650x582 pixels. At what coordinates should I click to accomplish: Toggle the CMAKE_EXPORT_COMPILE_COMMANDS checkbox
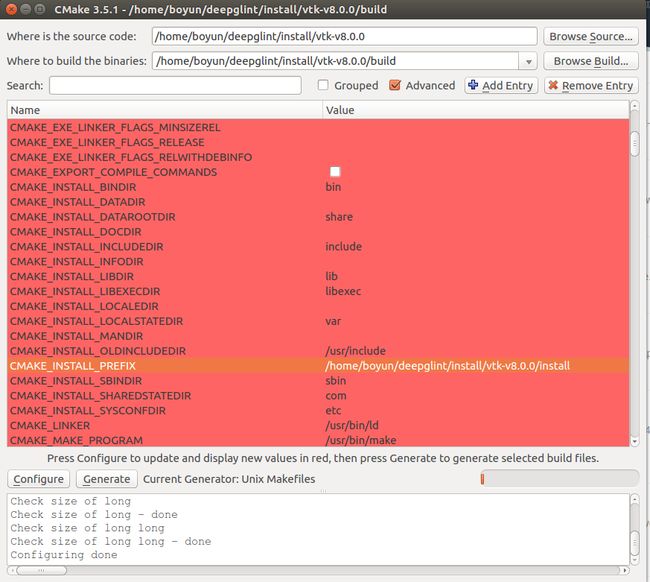pyautogui.click(x=335, y=172)
